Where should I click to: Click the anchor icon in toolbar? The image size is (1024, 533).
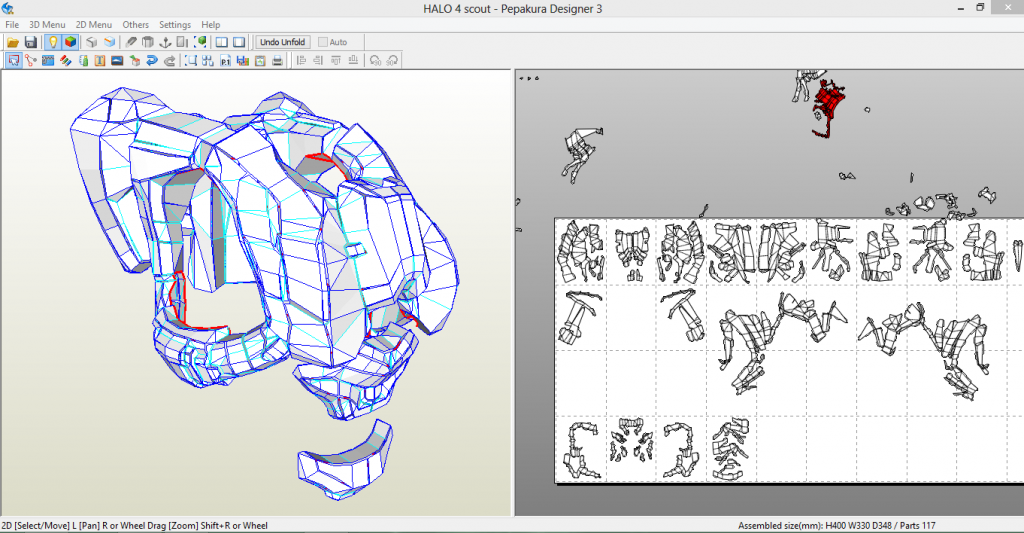tap(165, 42)
